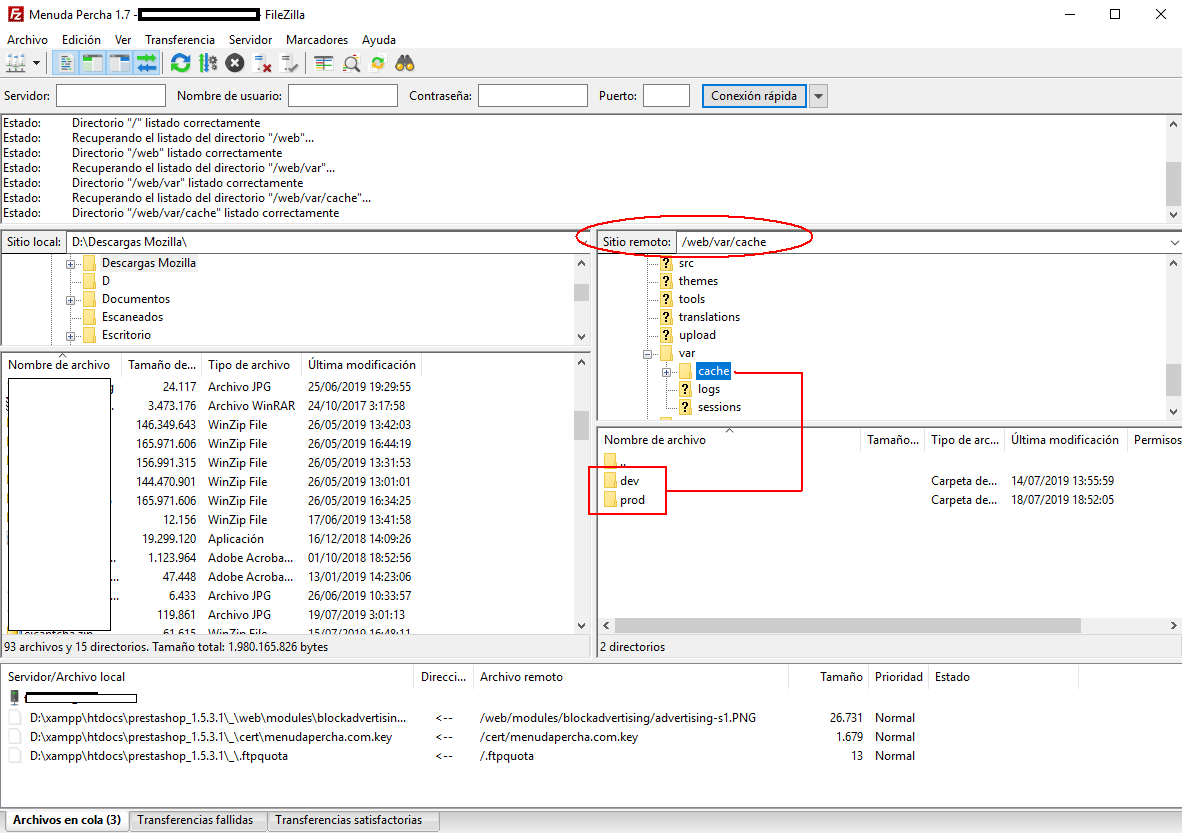Toggle the message log display

[x=66, y=63]
